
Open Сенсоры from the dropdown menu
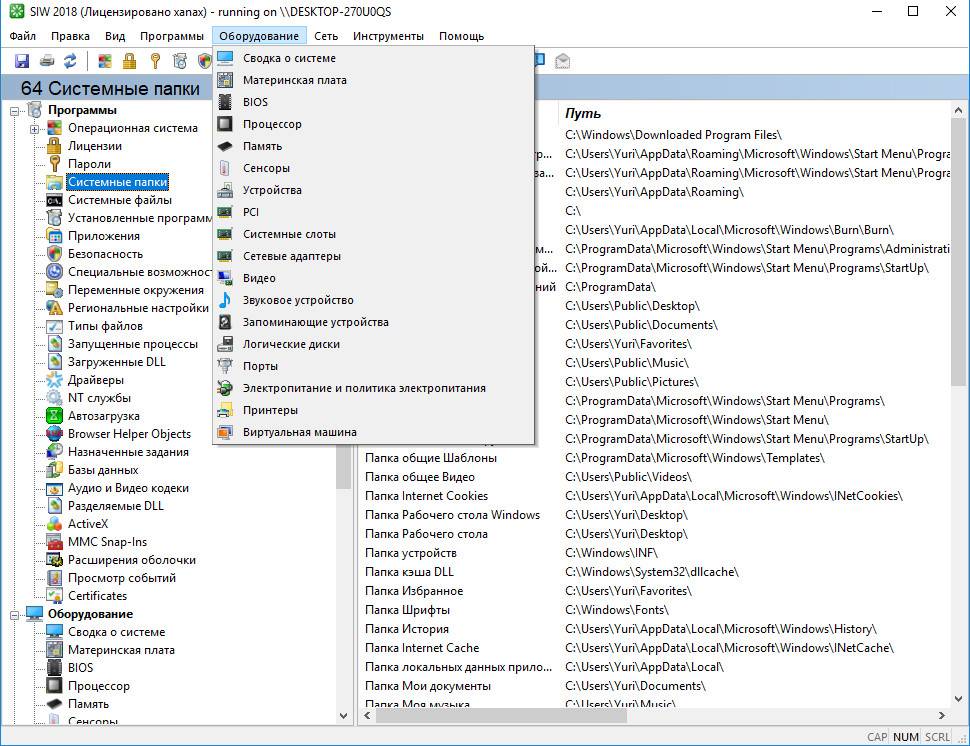pos(266,168)
